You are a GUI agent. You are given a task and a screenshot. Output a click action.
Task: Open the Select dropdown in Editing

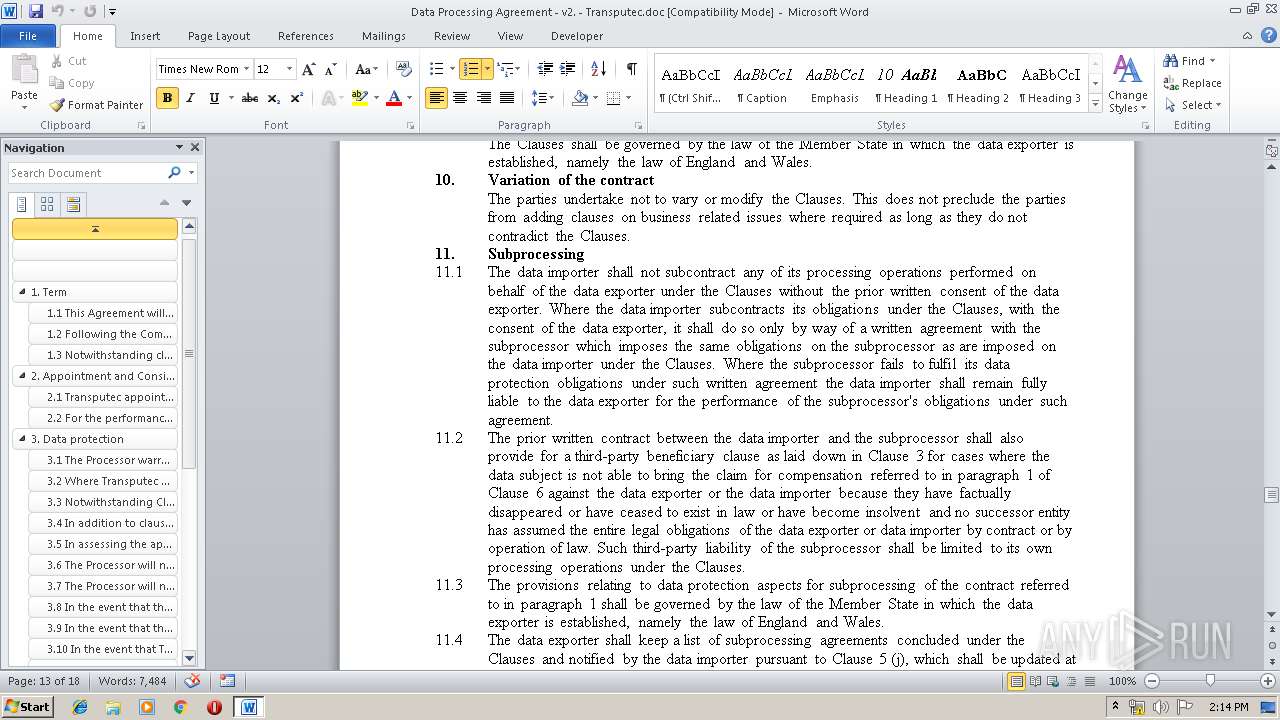(x=1194, y=105)
